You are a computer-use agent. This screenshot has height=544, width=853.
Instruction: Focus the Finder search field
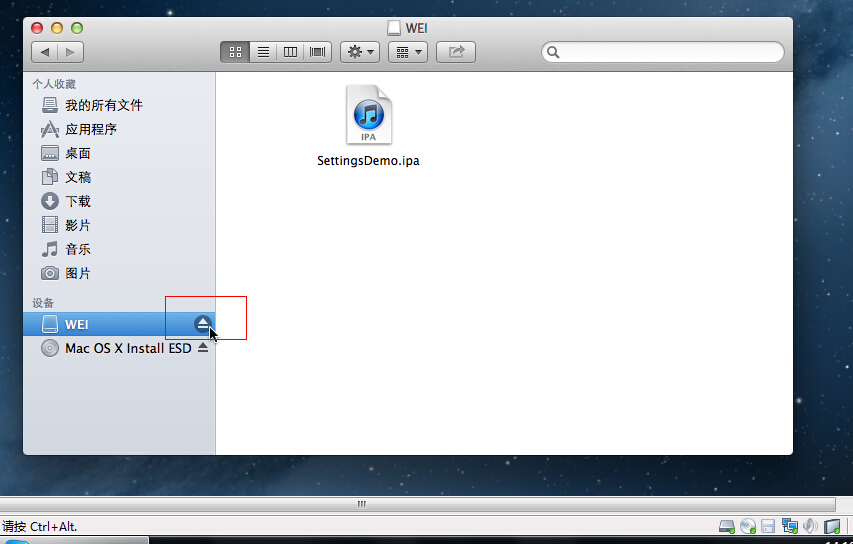point(663,52)
